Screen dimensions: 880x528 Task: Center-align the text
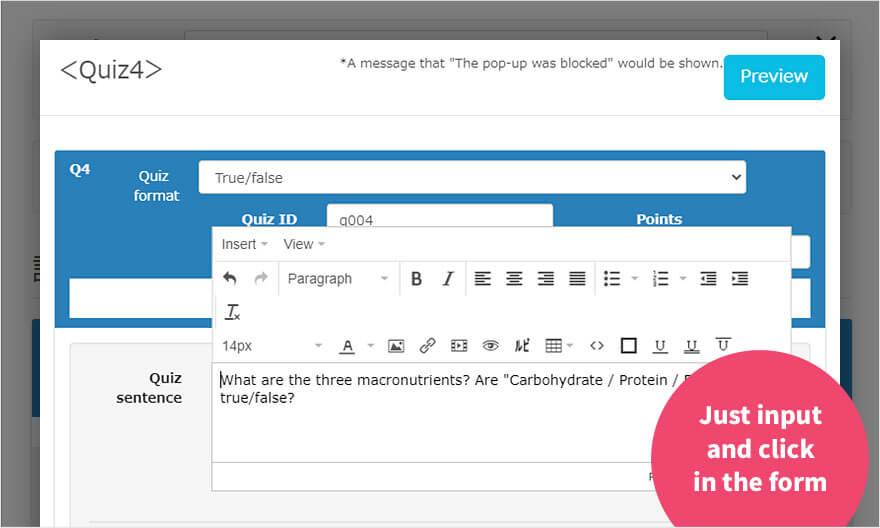point(514,279)
